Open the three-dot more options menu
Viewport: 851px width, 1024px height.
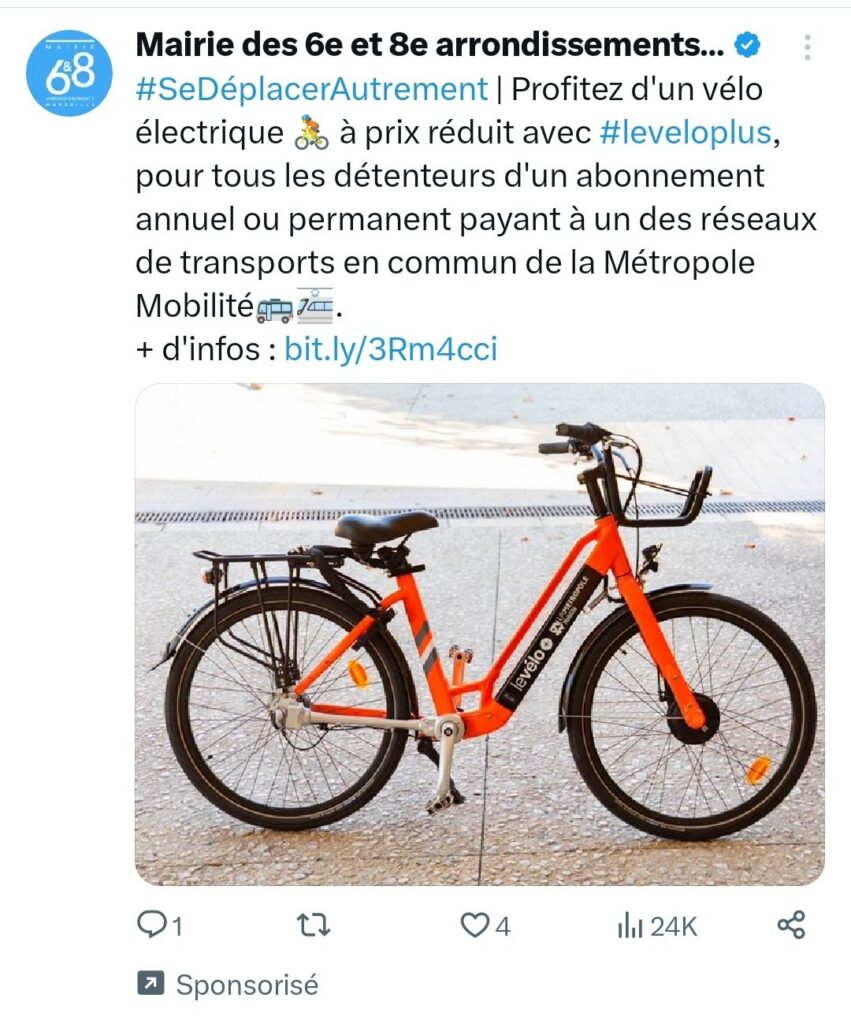click(x=808, y=47)
